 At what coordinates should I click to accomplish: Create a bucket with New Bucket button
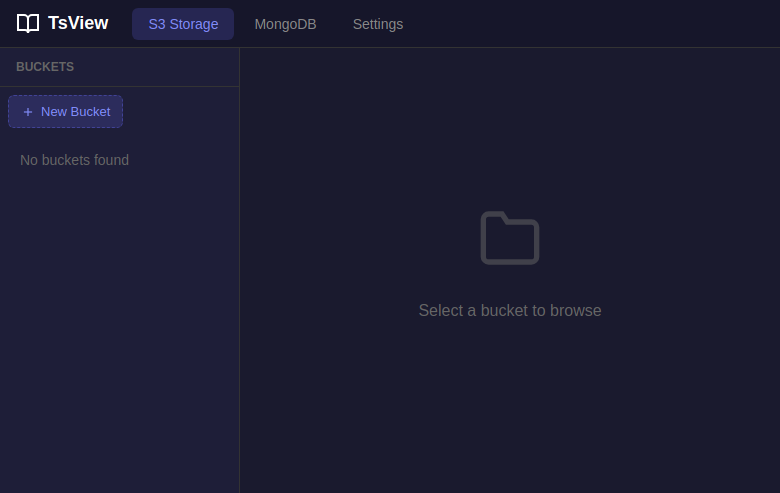pos(66,112)
